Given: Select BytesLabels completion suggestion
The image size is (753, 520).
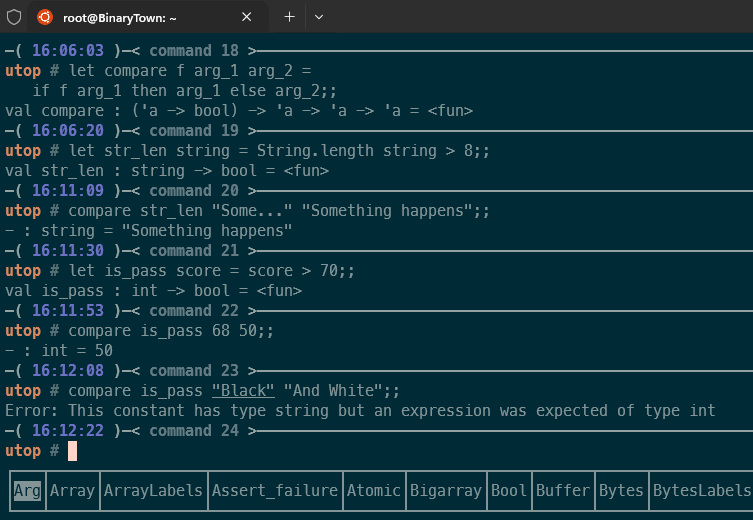Looking at the screenshot, I should tap(701, 491).
